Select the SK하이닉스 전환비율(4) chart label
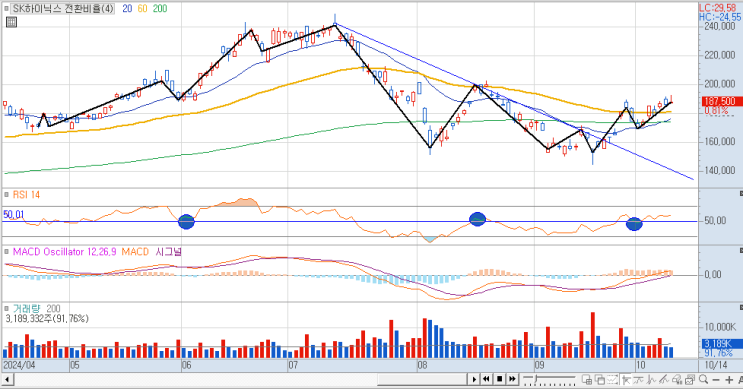The height and width of the screenshot is (389, 743). pos(63,8)
